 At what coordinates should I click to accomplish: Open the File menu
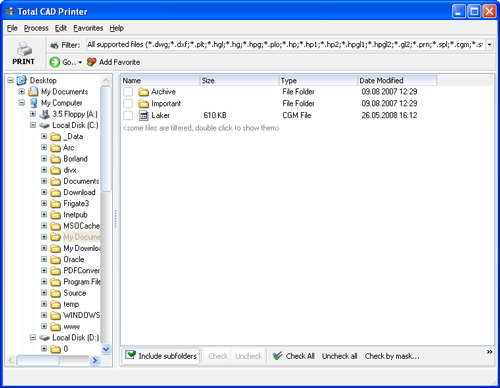tap(12, 28)
